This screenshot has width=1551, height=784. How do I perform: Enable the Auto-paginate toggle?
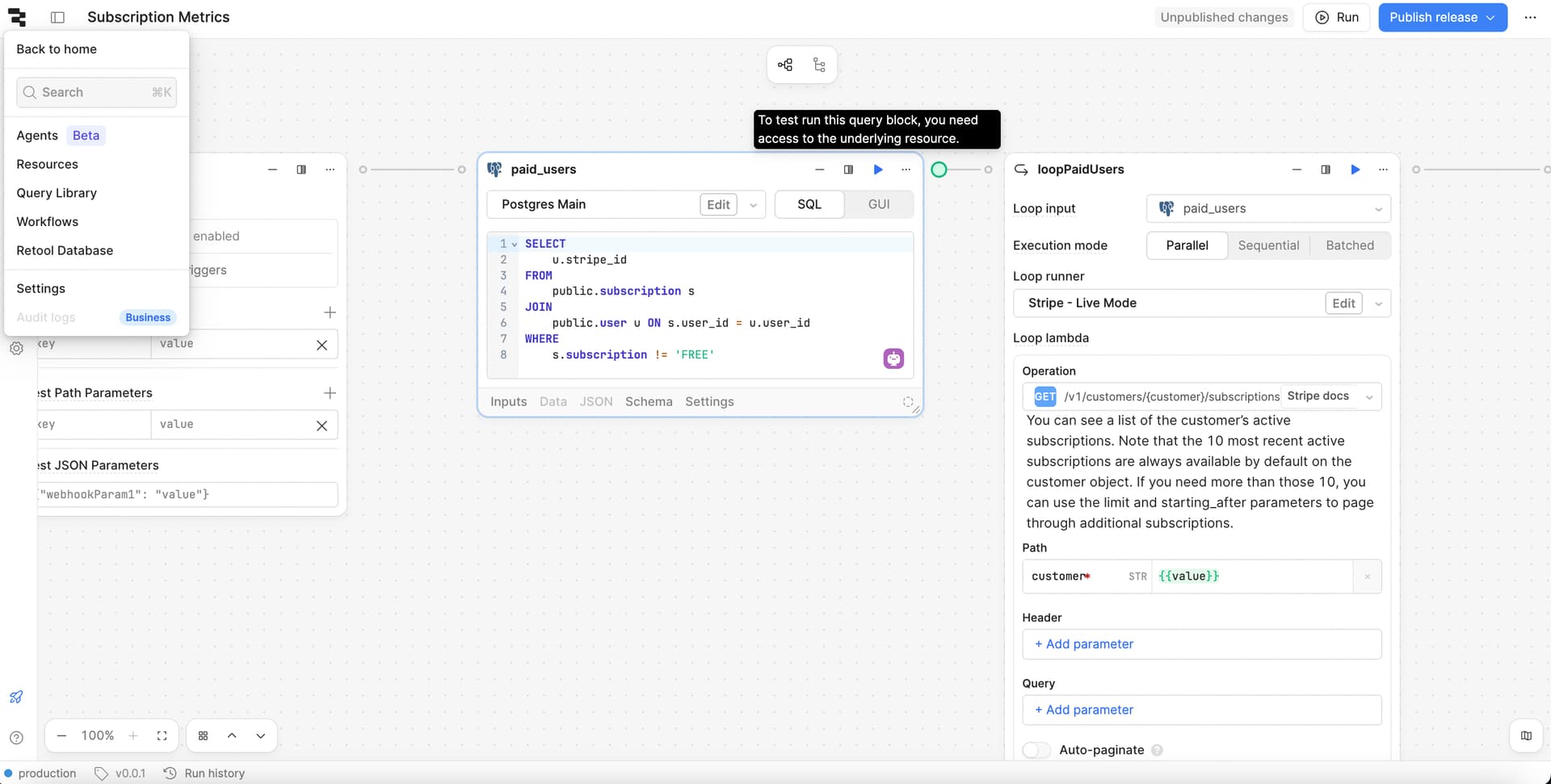(x=1036, y=750)
